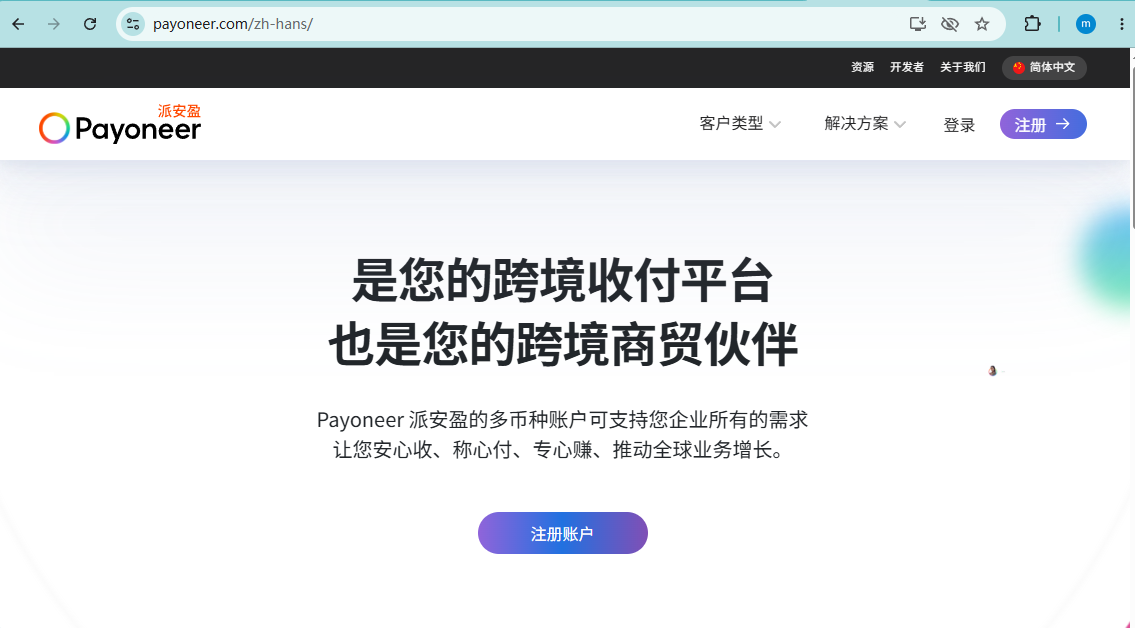Click the heading 是您的跨境收付平台
1135x628 pixels.
pyautogui.click(x=562, y=281)
